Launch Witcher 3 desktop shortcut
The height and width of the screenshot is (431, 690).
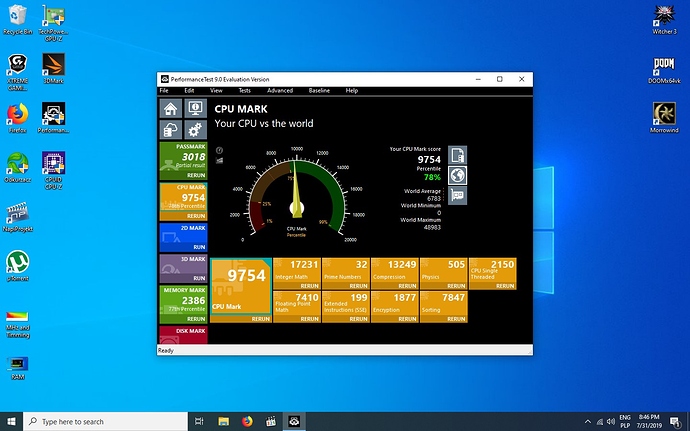coord(664,20)
